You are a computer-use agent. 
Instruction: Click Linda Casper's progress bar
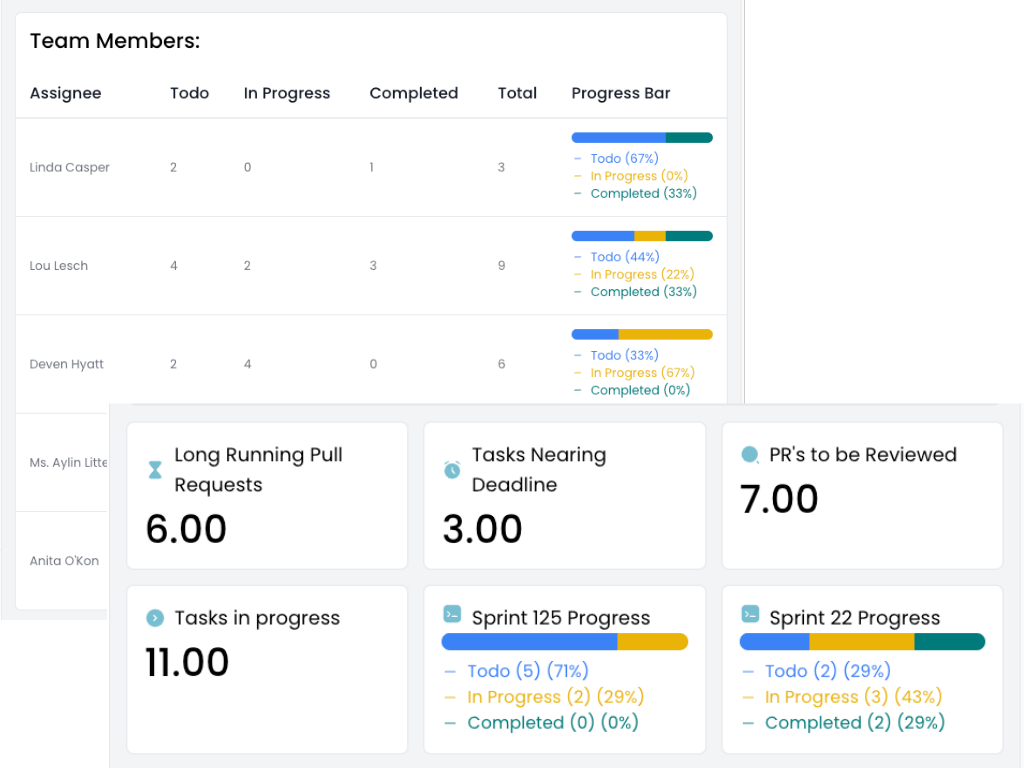click(x=642, y=138)
